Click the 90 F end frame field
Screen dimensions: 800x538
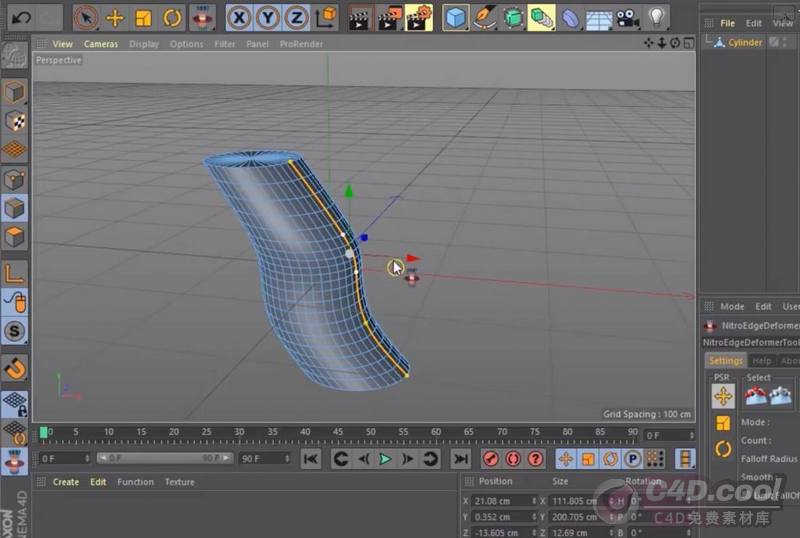265,459
